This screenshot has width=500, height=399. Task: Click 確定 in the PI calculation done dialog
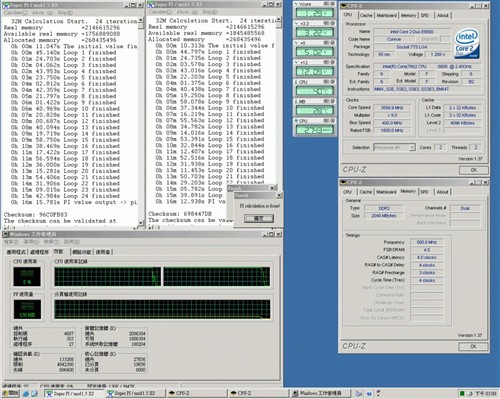coord(259,218)
